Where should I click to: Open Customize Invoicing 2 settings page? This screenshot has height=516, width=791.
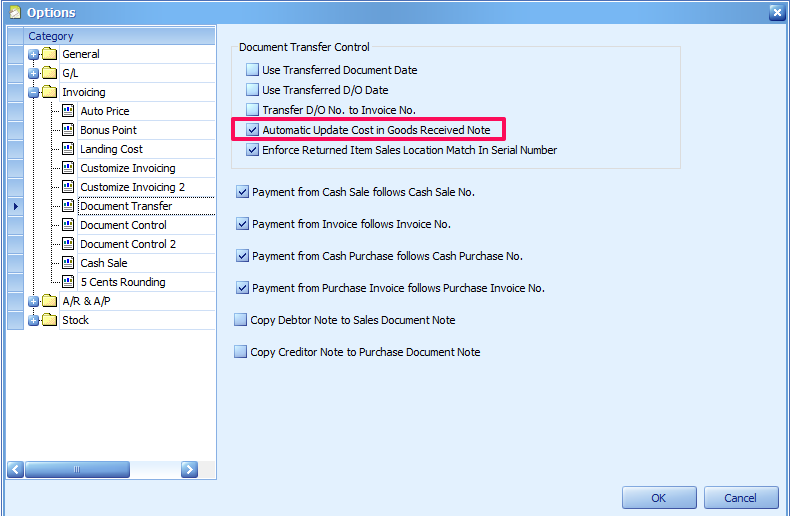tap(132, 187)
